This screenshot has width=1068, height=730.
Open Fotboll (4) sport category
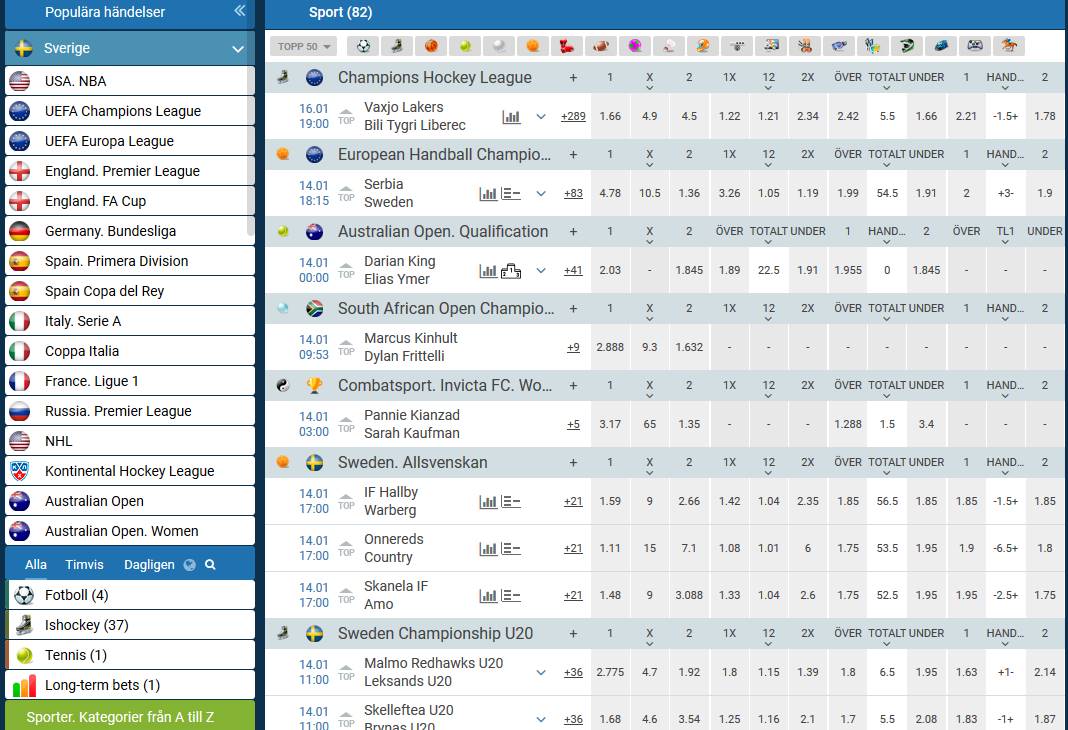coord(129,595)
